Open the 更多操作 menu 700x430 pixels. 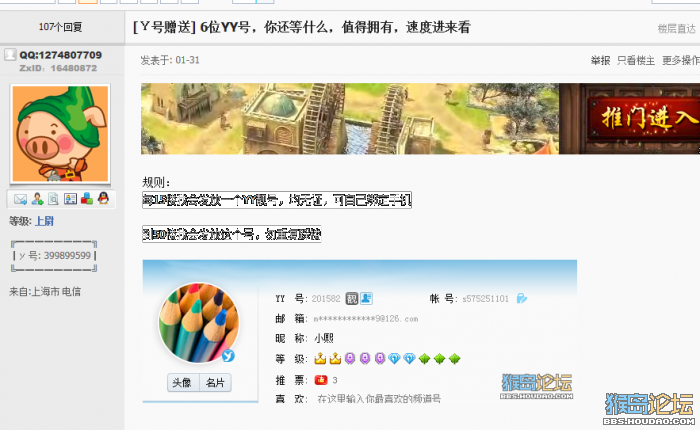tap(681, 60)
